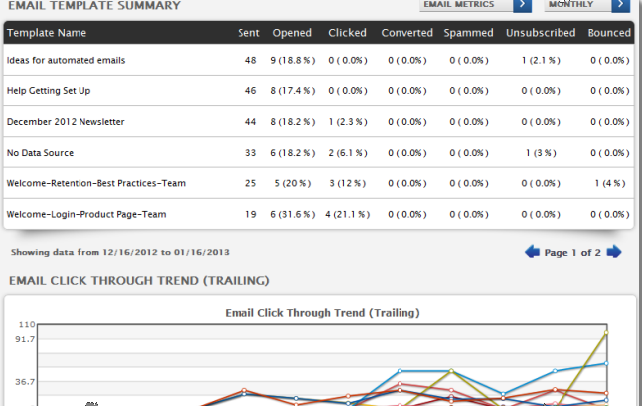
Task: Sort by the Sent column header
Action: point(249,33)
